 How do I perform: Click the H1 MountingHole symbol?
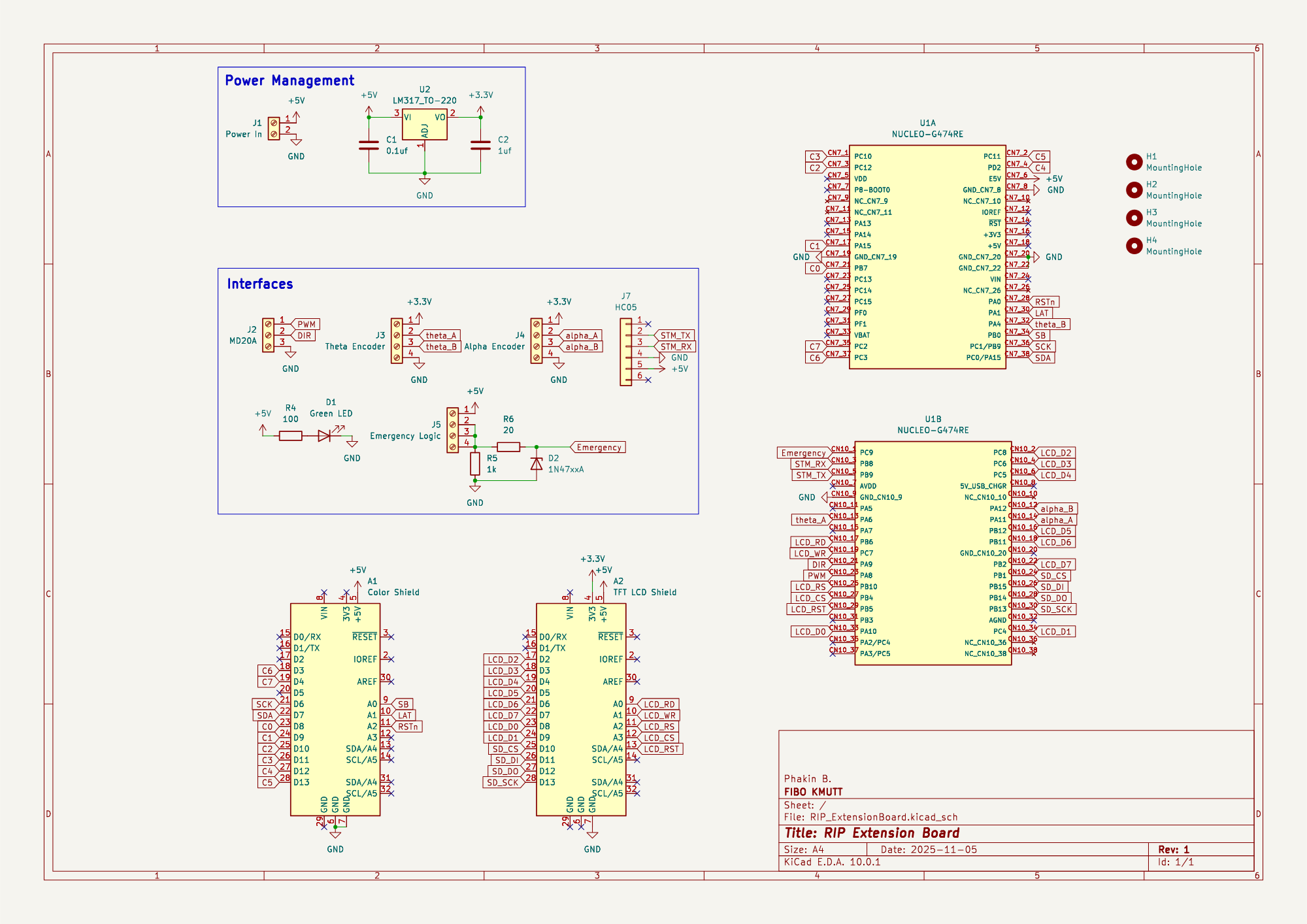1134,162
